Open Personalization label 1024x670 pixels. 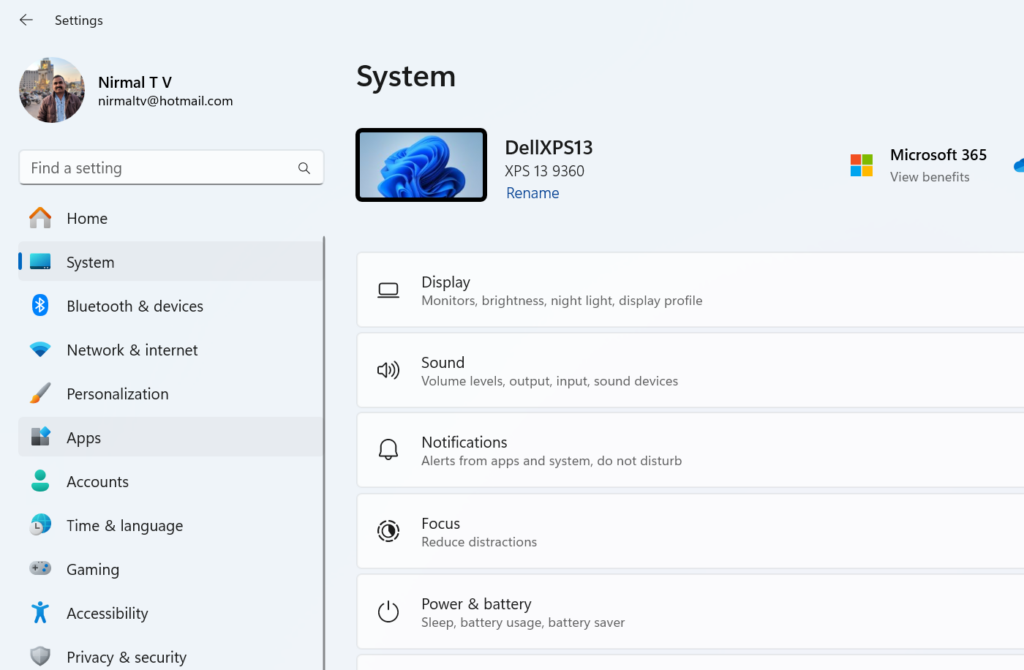(x=118, y=394)
